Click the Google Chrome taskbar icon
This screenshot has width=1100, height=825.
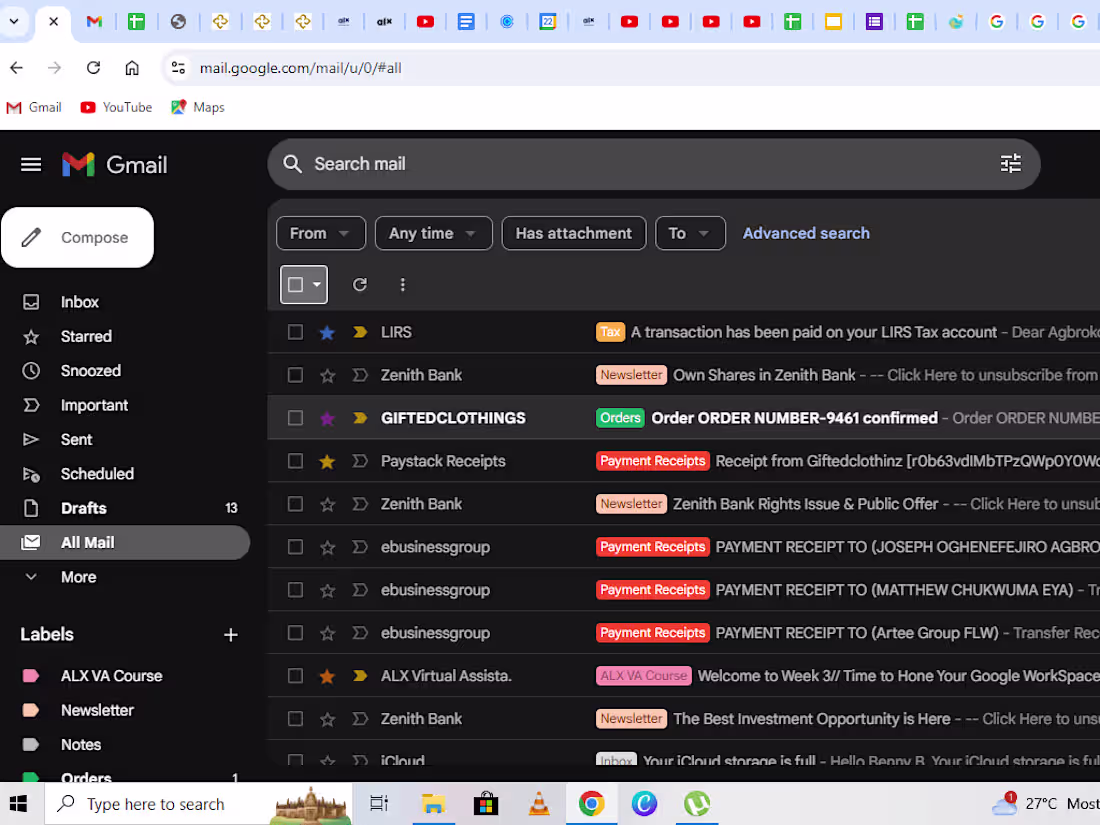[x=591, y=804]
